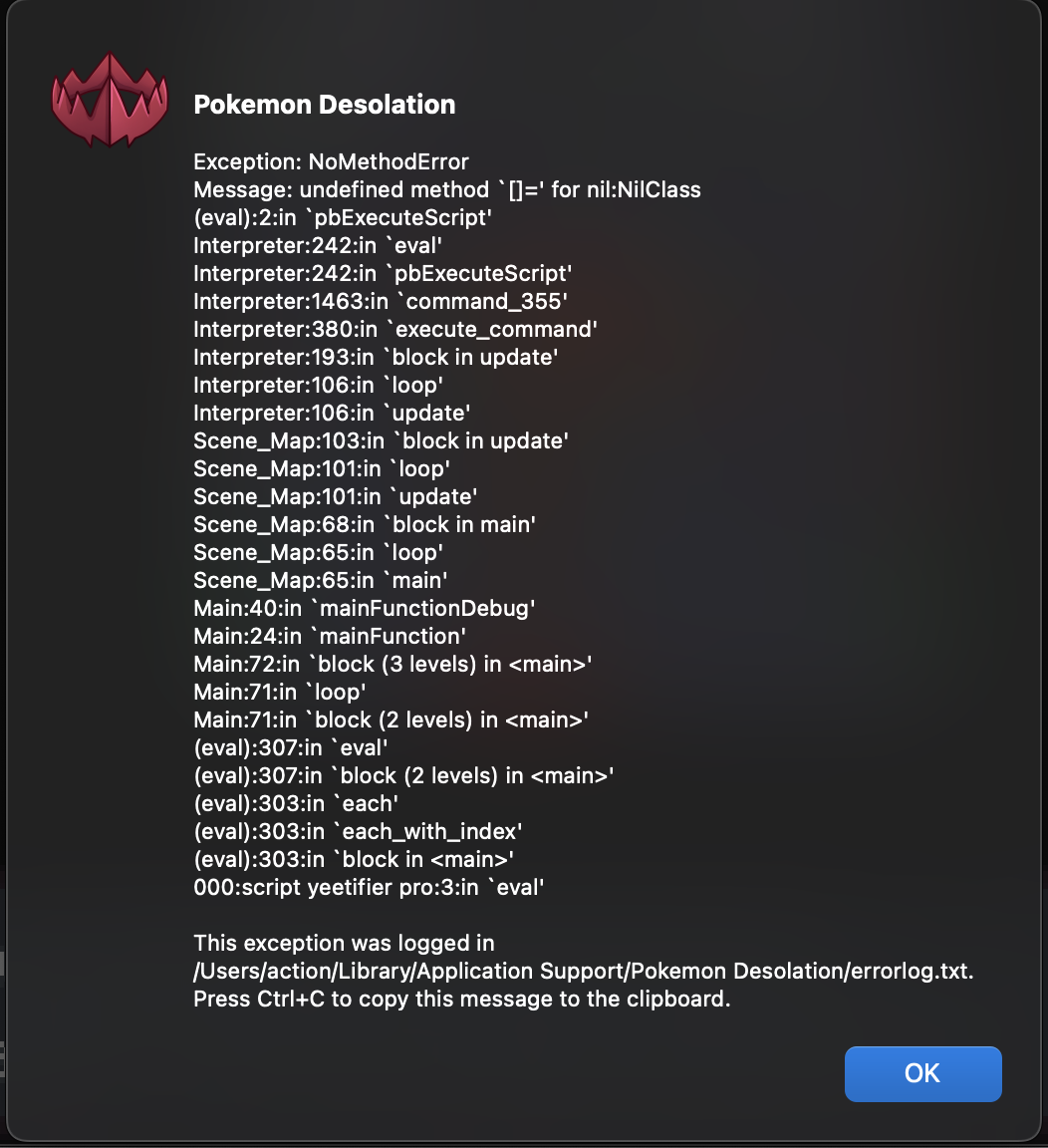Click the Main:24 mainFunction line

(330, 636)
